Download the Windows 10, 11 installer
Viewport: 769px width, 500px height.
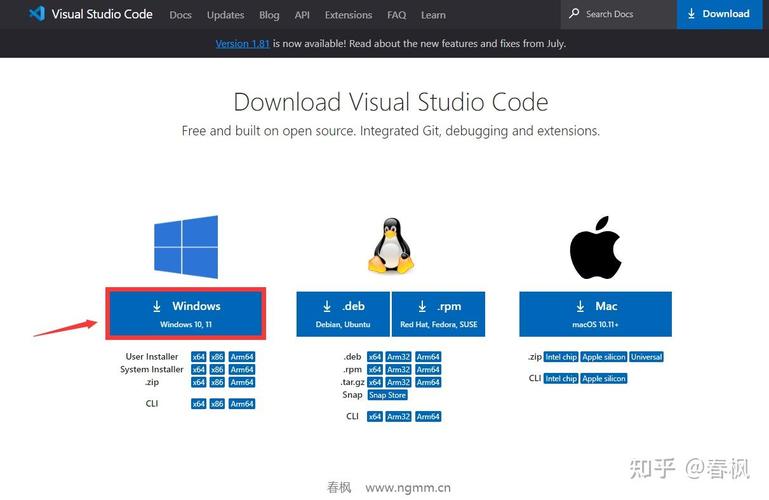click(x=186, y=314)
